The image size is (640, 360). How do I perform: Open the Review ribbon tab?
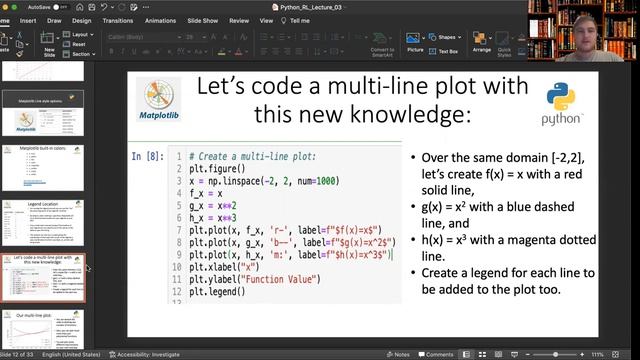click(x=239, y=21)
